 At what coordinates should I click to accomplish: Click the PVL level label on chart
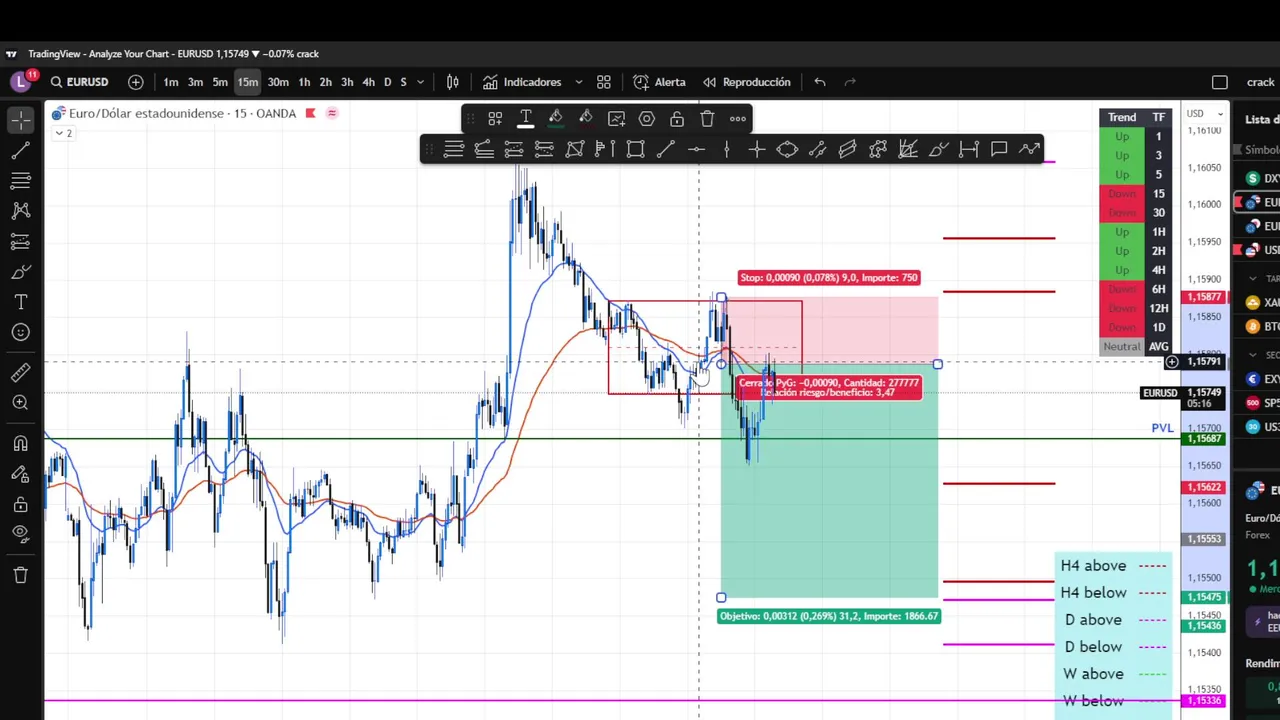pos(1162,428)
